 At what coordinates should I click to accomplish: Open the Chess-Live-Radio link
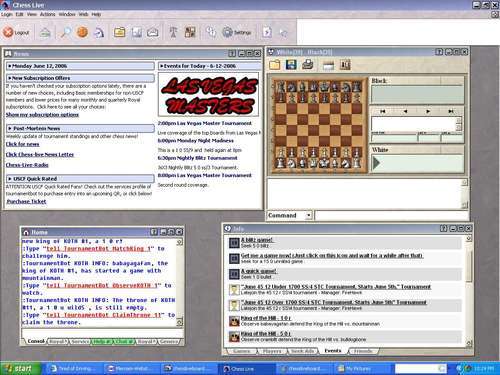tap(27, 165)
